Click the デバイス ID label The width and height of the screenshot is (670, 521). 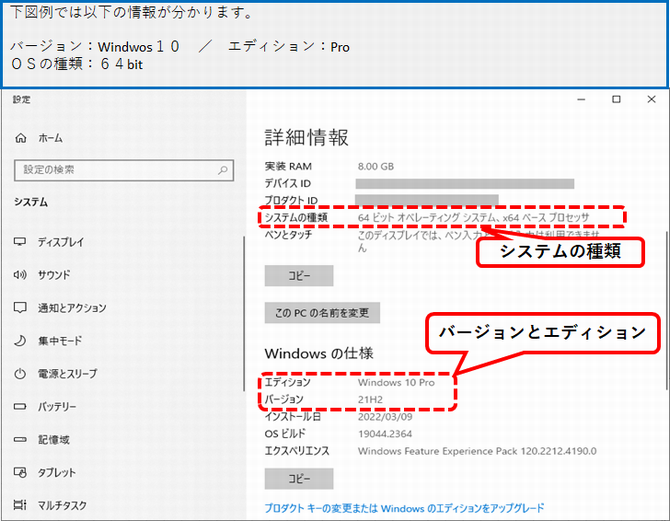(288, 183)
